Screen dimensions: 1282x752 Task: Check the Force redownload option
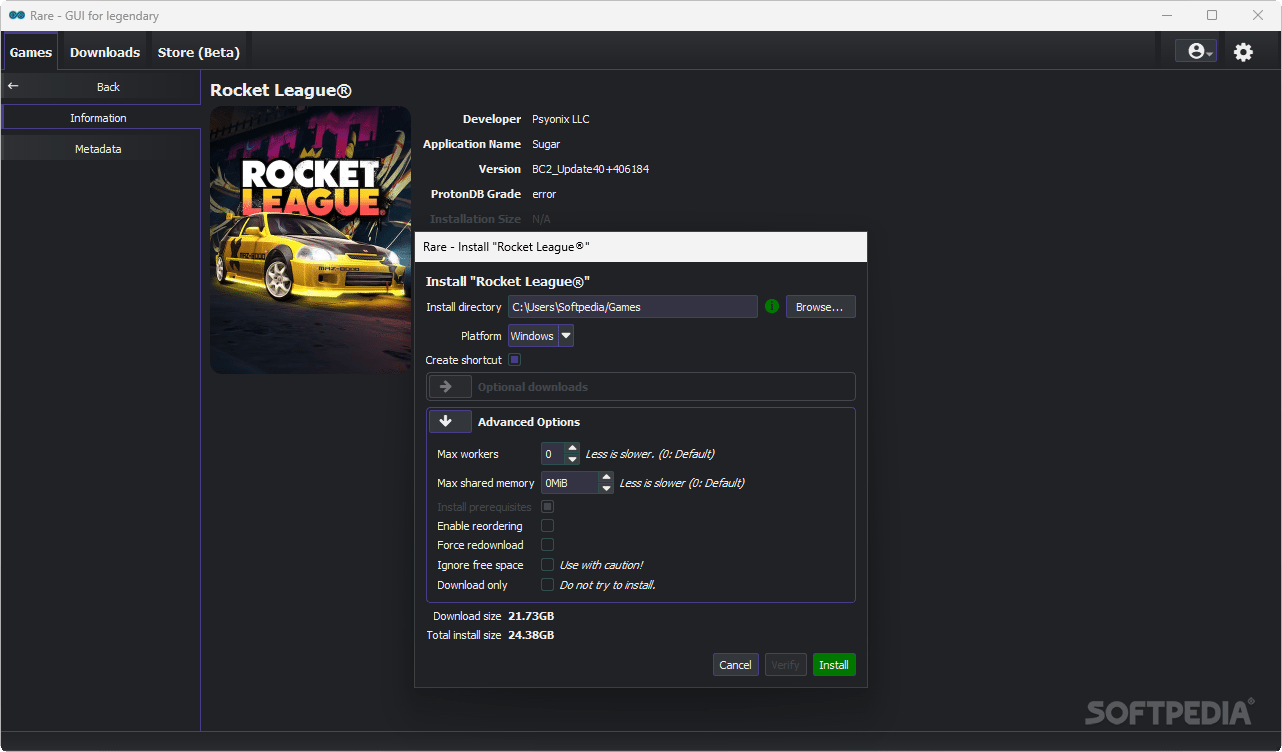[547, 545]
